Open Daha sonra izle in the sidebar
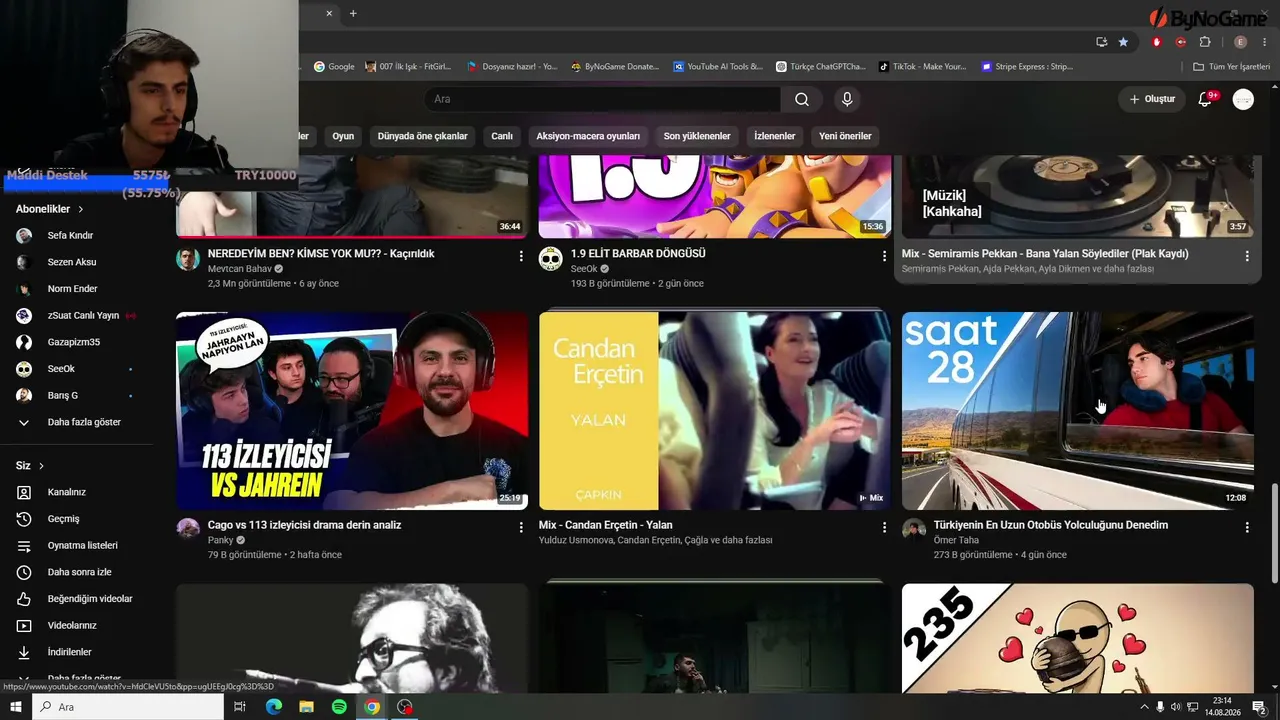1280x720 pixels. 77,572
